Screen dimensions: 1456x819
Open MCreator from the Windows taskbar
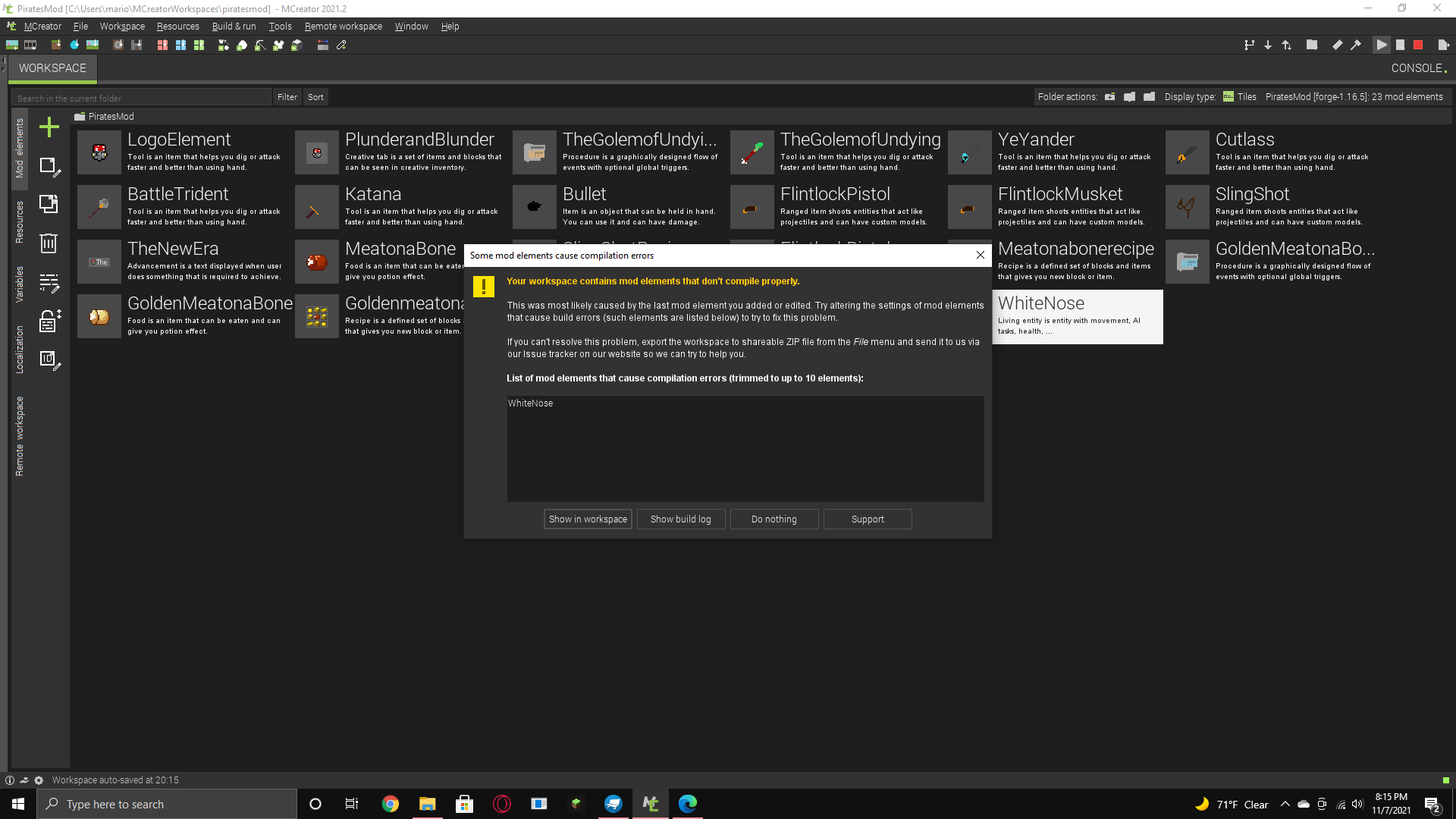point(650,804)
